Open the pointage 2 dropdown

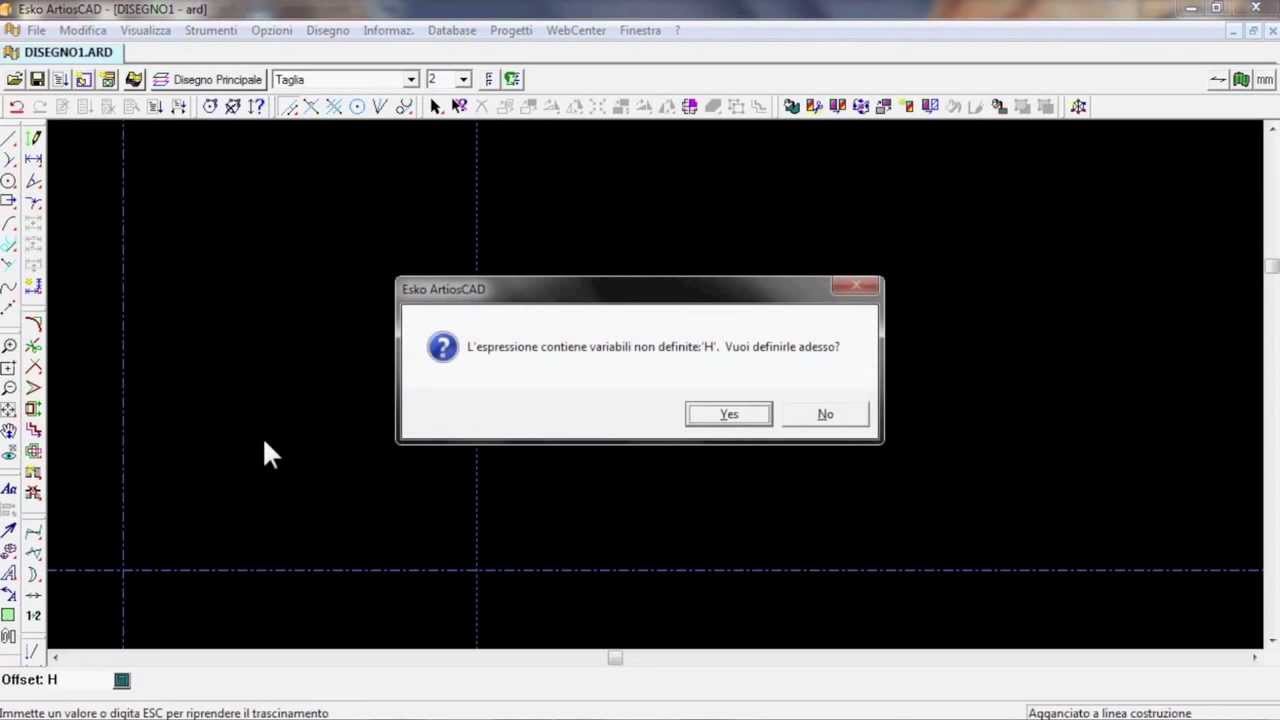tap(463, 79)
